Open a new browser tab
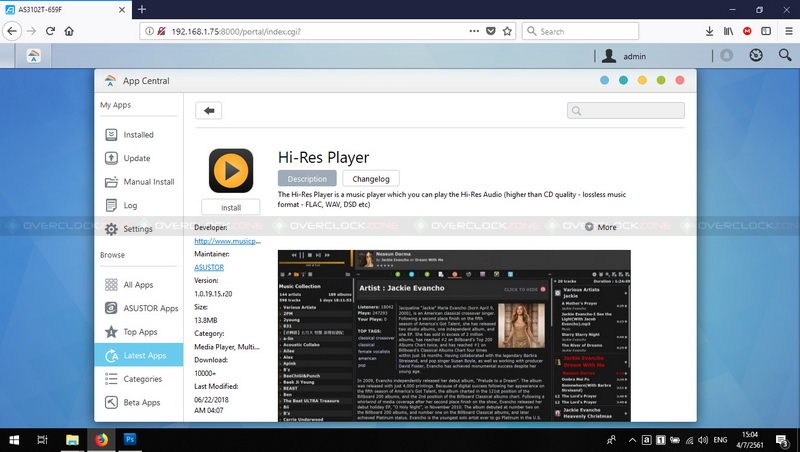800x452 pixels. 142,9
